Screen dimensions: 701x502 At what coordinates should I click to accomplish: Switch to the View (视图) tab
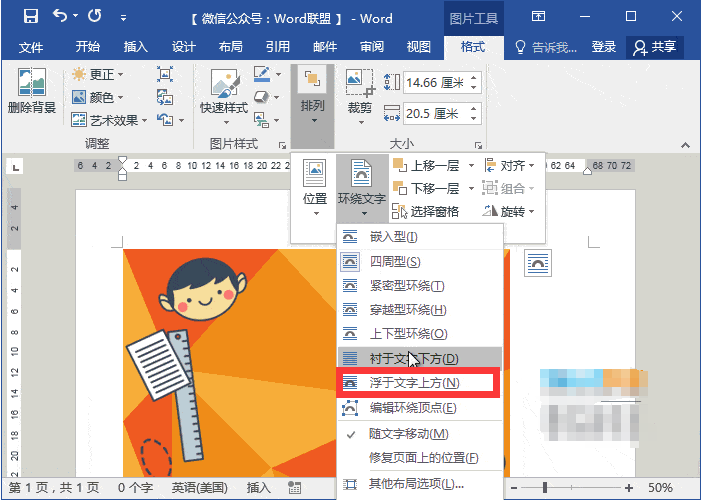click(419, 46)
